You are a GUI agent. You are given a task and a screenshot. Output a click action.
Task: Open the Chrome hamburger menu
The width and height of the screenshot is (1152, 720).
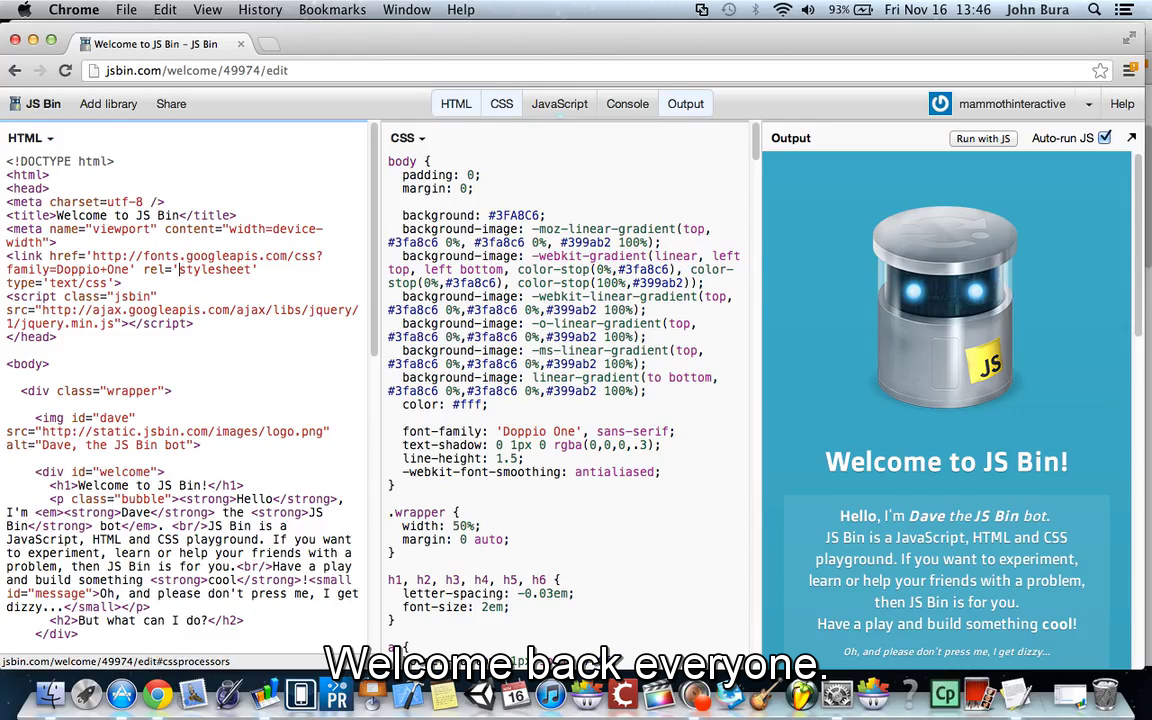point(1130,71)
